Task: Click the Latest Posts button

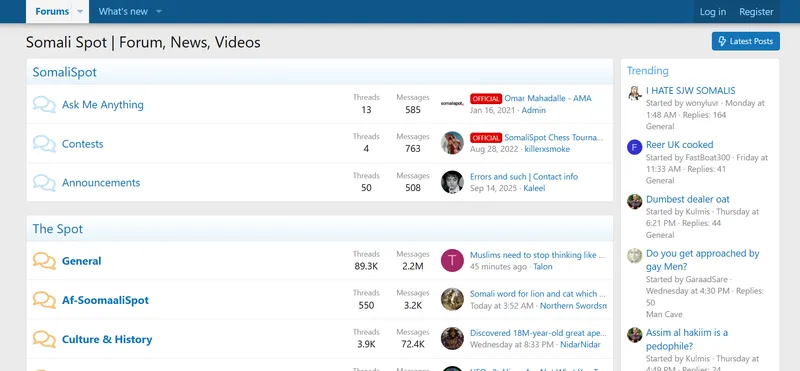Action: [745, 41]
